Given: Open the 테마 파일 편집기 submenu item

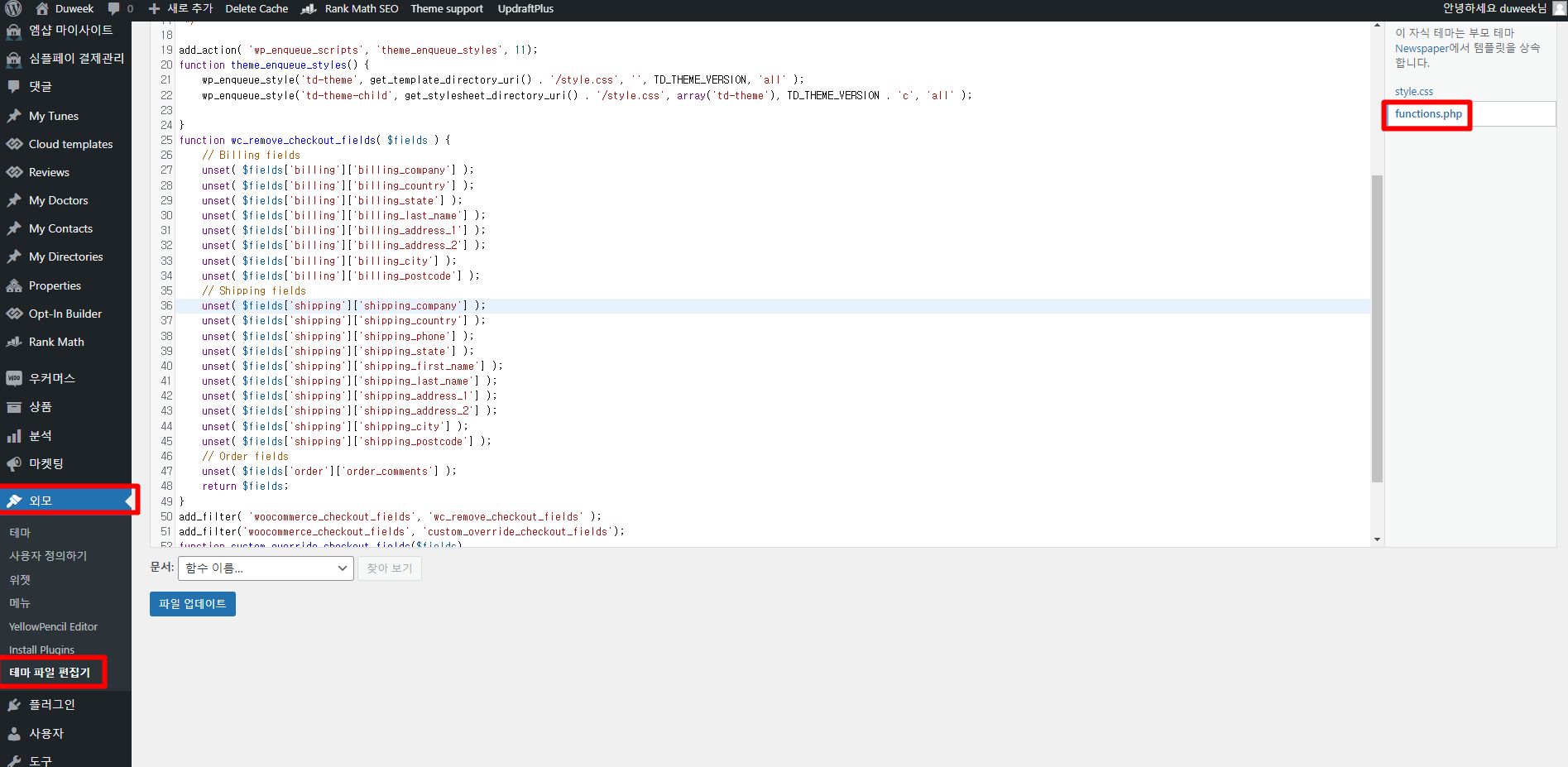Looking at the screenshot, I should (50, 673).
